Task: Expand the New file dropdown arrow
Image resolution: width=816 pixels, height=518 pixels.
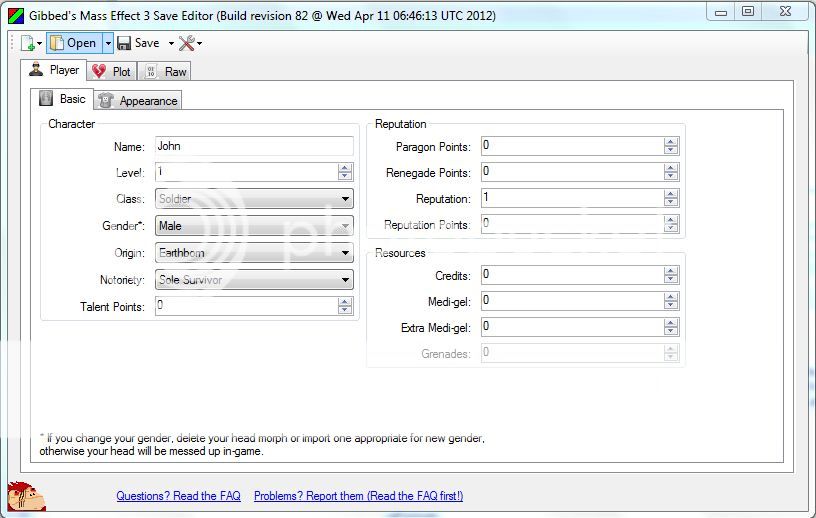Action: click(39, 43)
